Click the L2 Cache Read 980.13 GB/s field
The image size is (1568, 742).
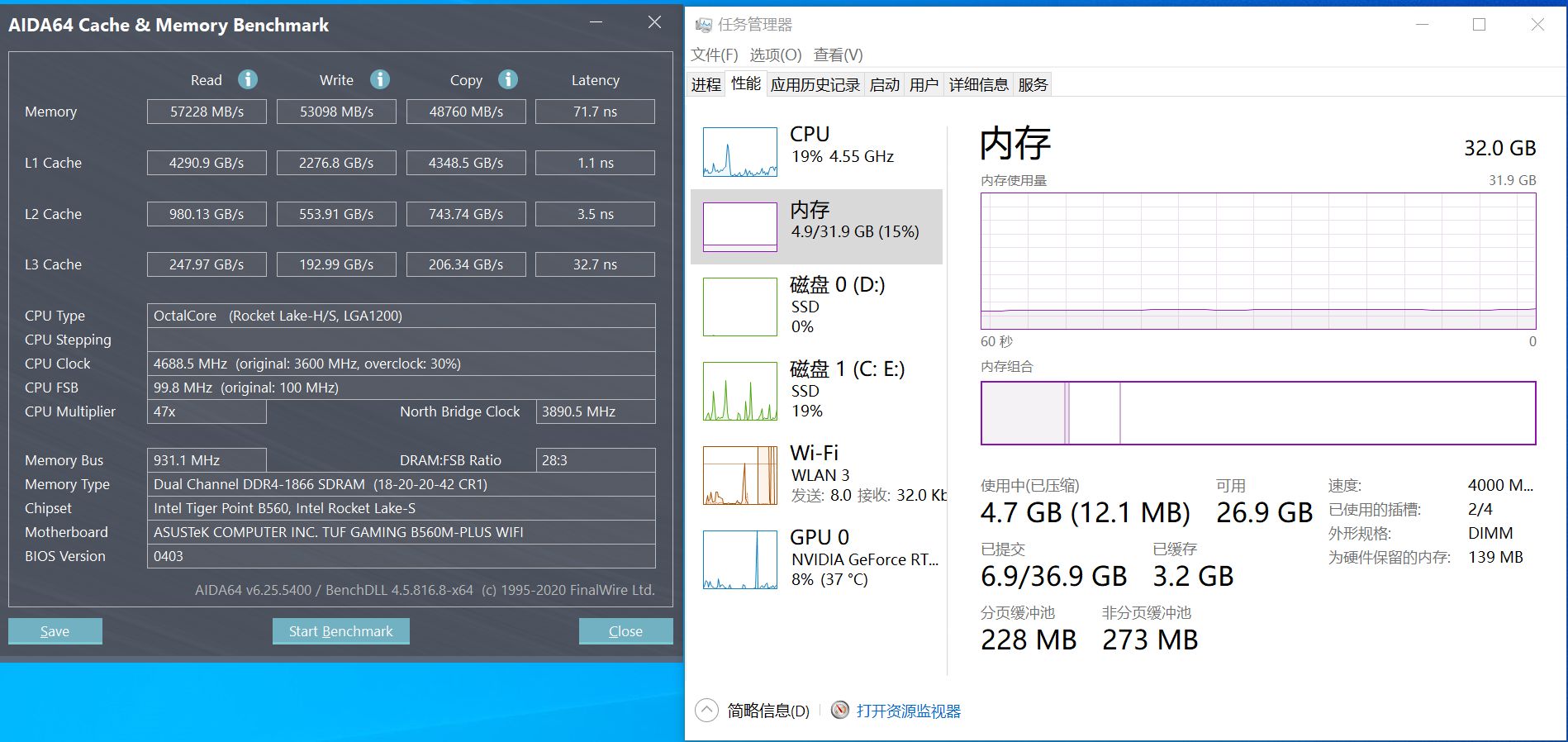pyautogui.click(x=207, y=214)
